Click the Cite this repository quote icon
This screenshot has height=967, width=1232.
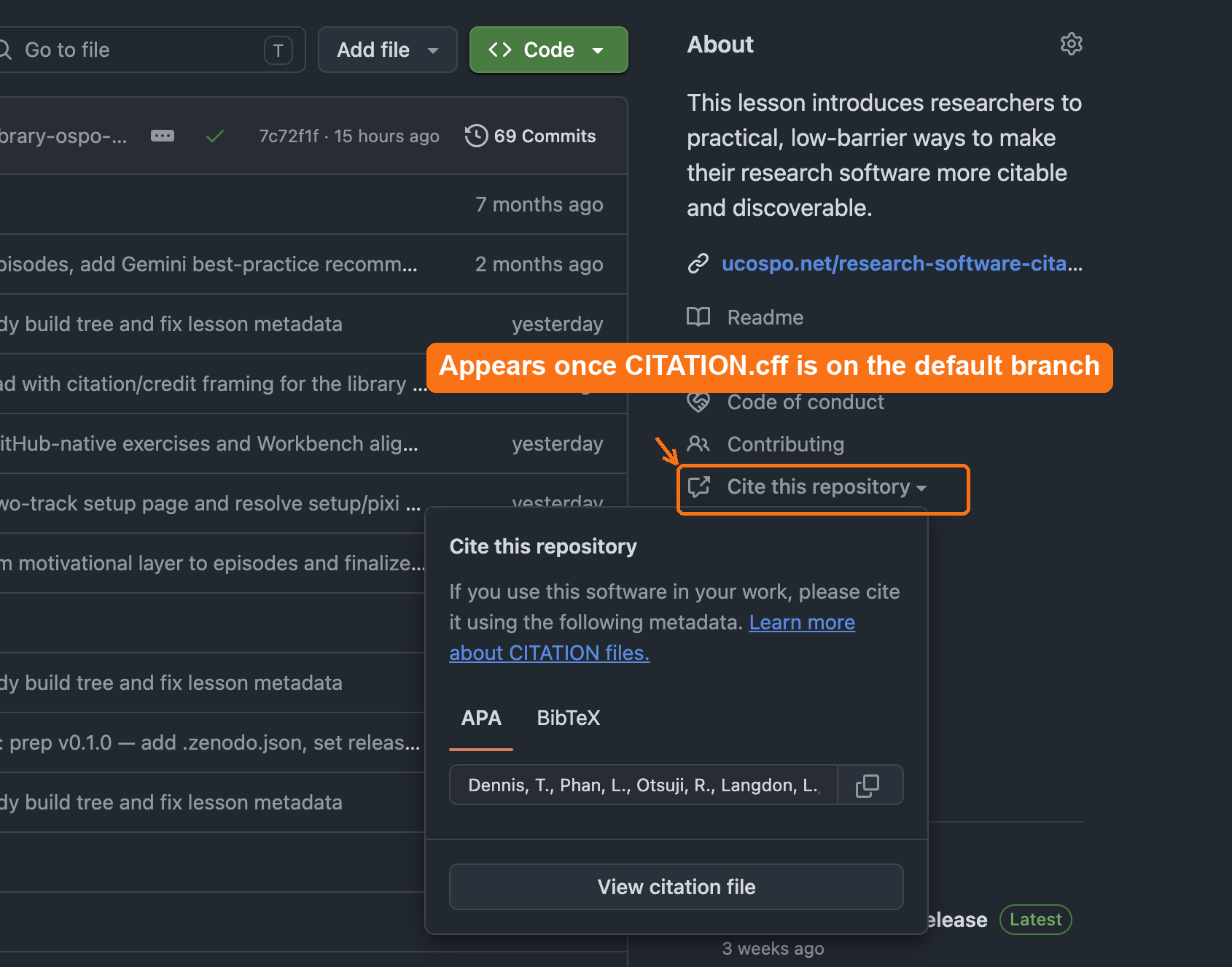pos(699,486)
